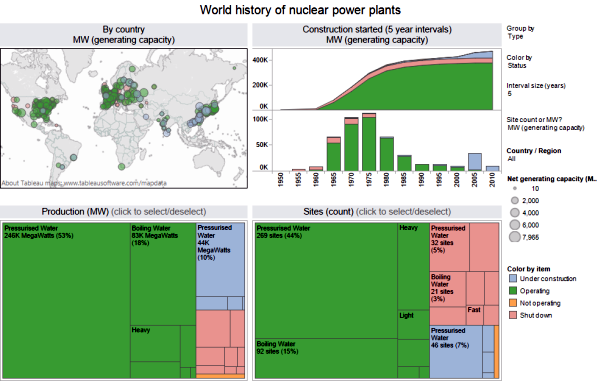
Task: Click the 1975 bar in construction chart
Action: [369, 142]
